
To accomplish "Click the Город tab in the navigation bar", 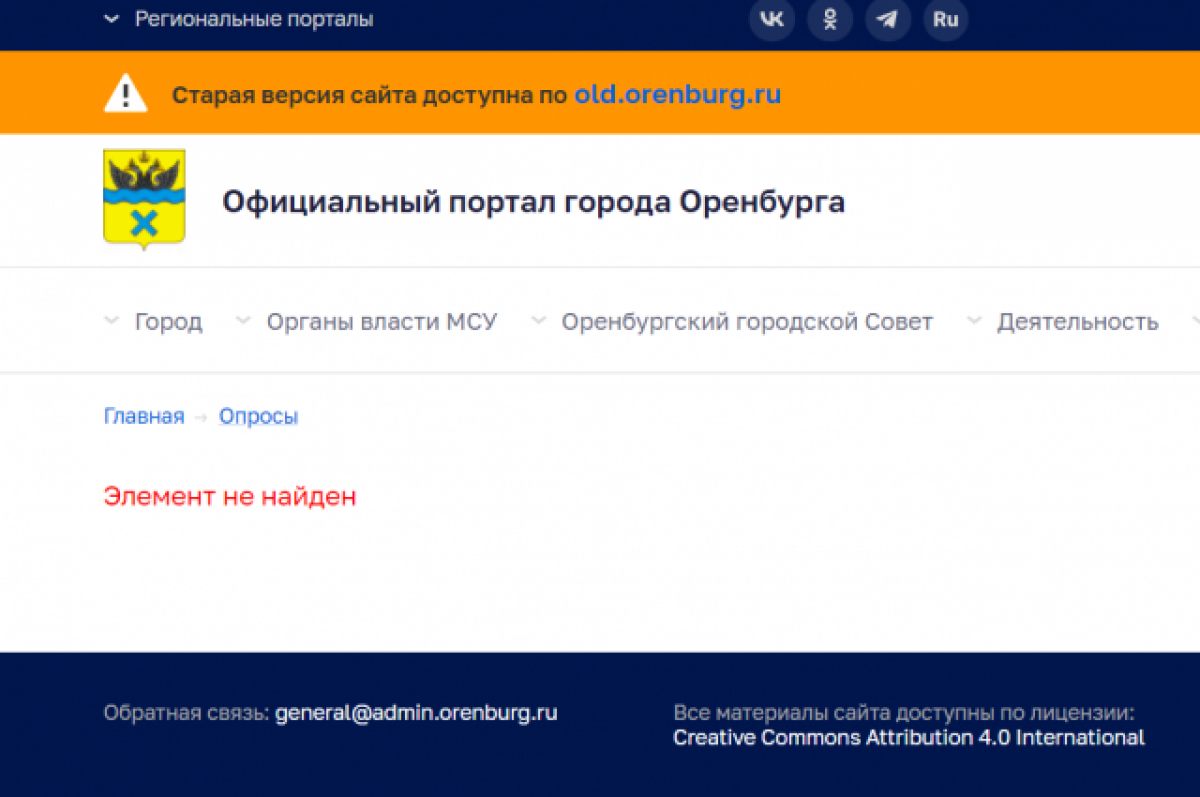I will [169, 321].
